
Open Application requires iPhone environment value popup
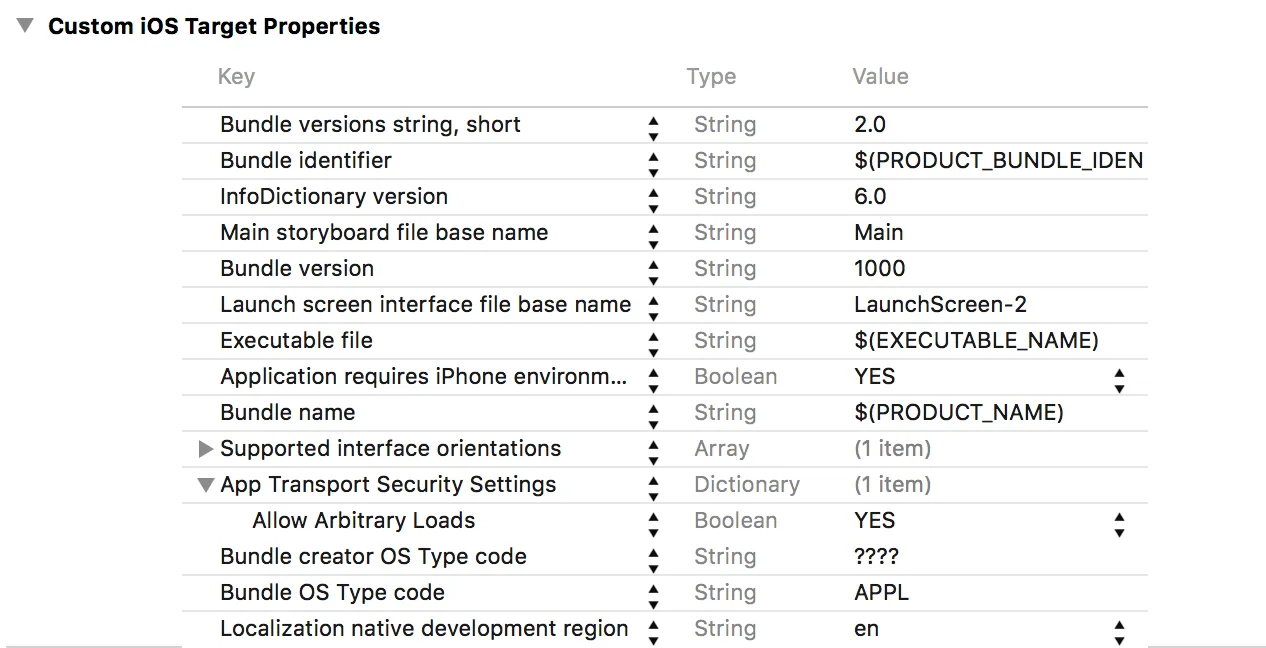pyautogui.click(x=1119, y=377)
